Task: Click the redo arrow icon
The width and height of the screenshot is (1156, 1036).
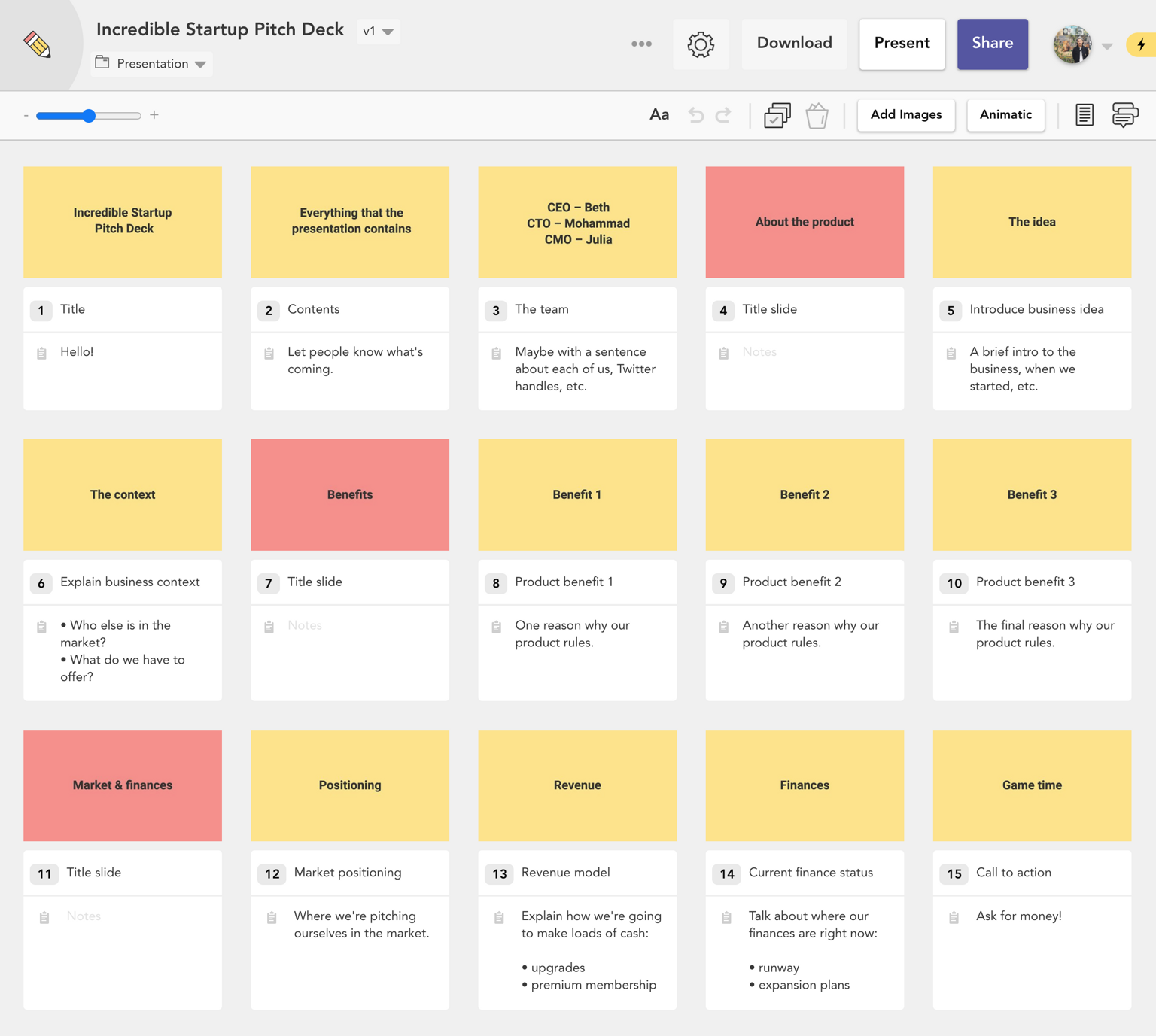Action: 723,115
